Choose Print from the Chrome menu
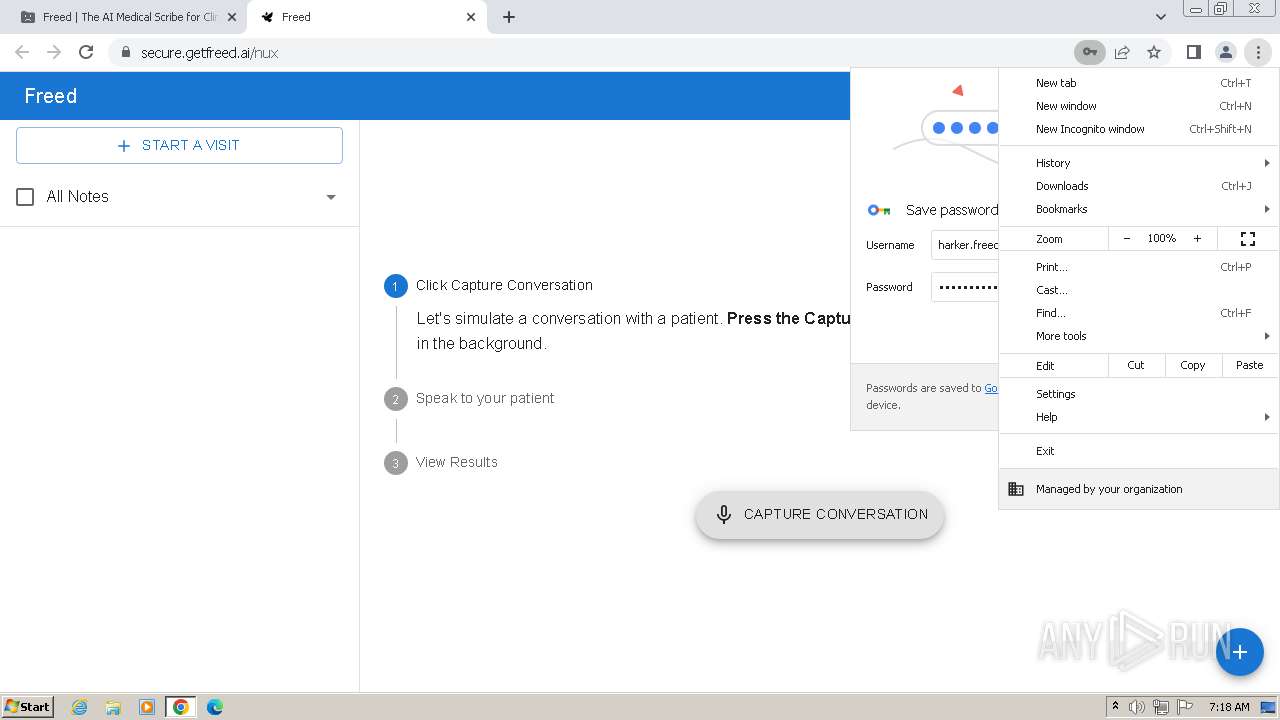The width and height of the screenshot is (1280, 720). (x=1139, y=267)
